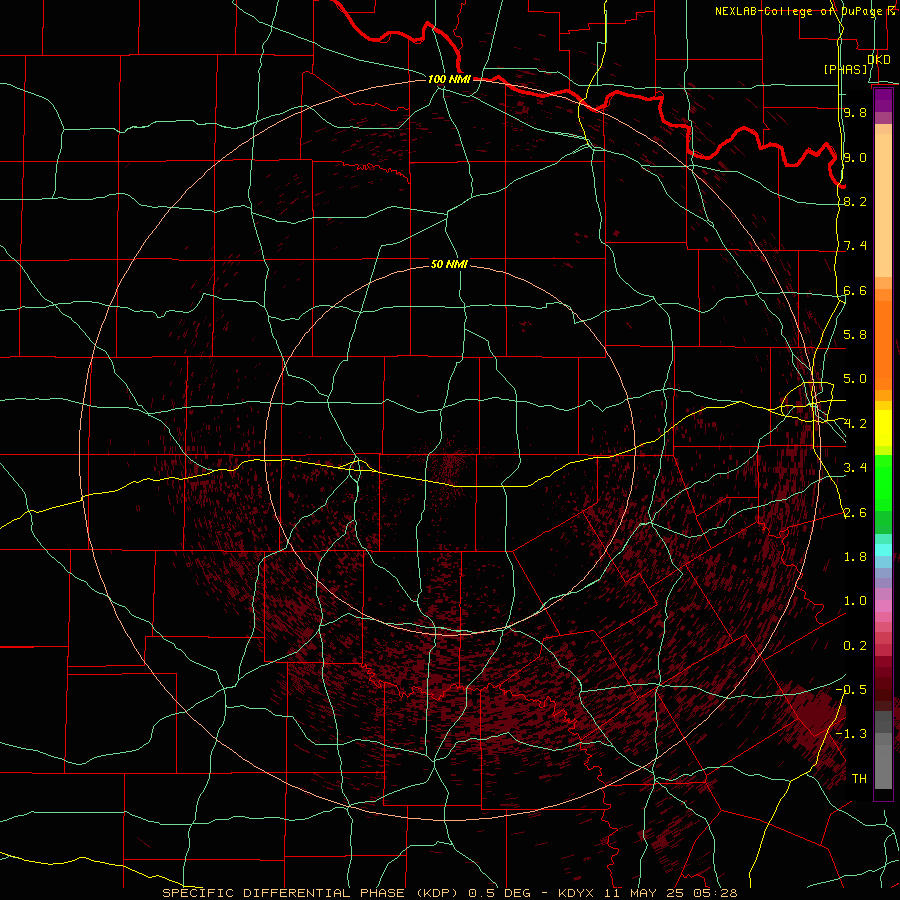Select the 9.8 value on color scale
900x900 pixels.
855,112
